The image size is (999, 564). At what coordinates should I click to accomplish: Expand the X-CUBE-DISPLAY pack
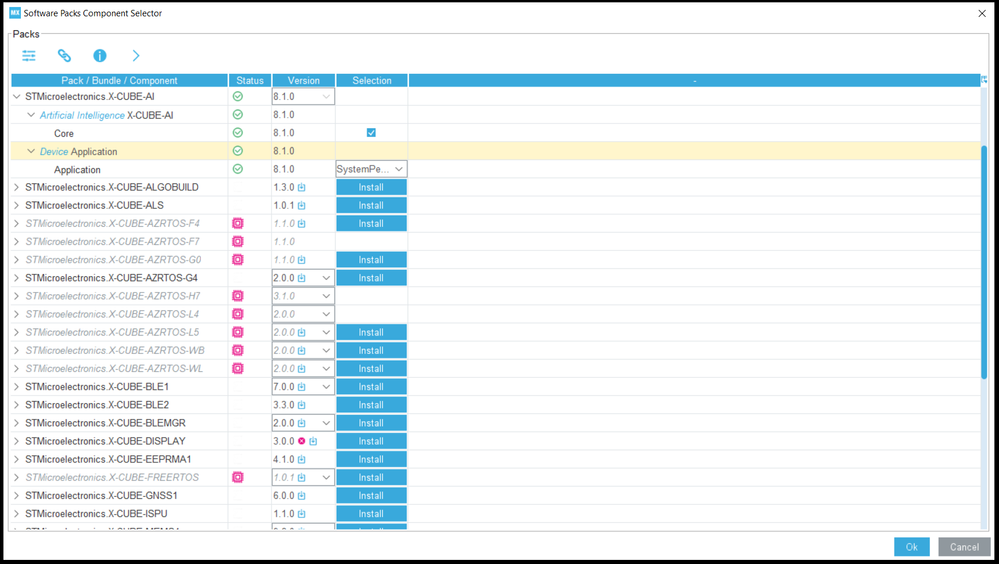pos(17,441)
